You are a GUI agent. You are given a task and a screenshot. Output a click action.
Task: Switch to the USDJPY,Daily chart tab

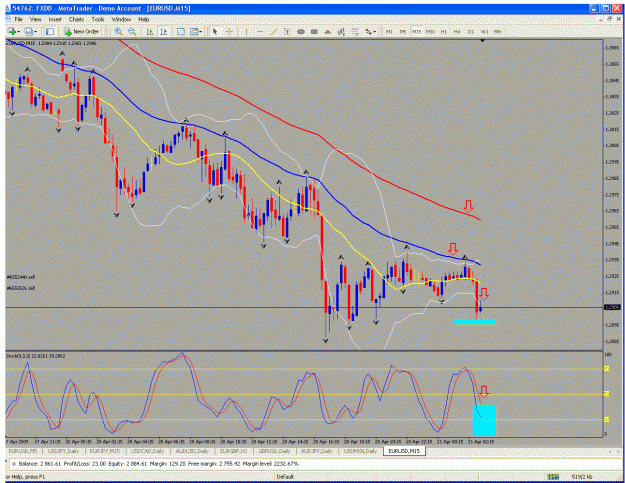63,451
